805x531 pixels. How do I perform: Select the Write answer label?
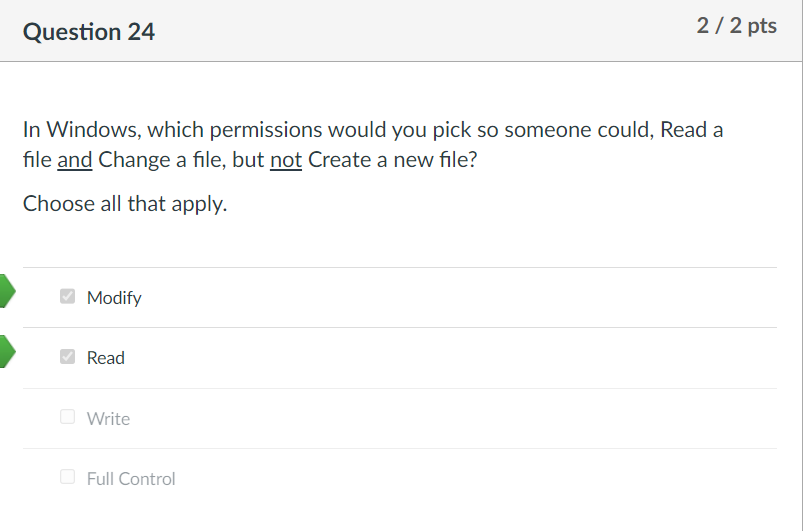pos(108,419)
